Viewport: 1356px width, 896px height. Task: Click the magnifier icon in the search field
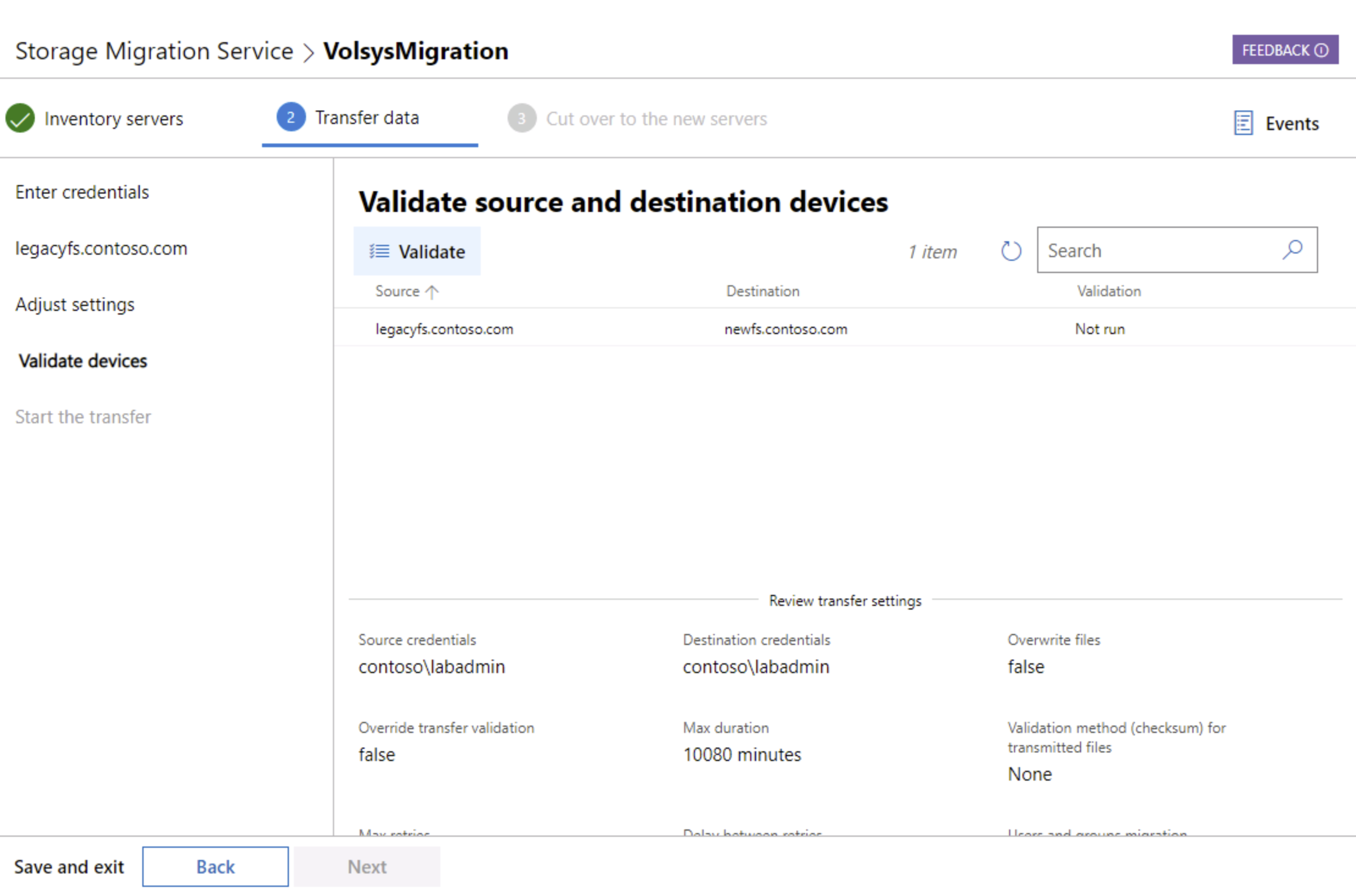(x=1293, y=250)
